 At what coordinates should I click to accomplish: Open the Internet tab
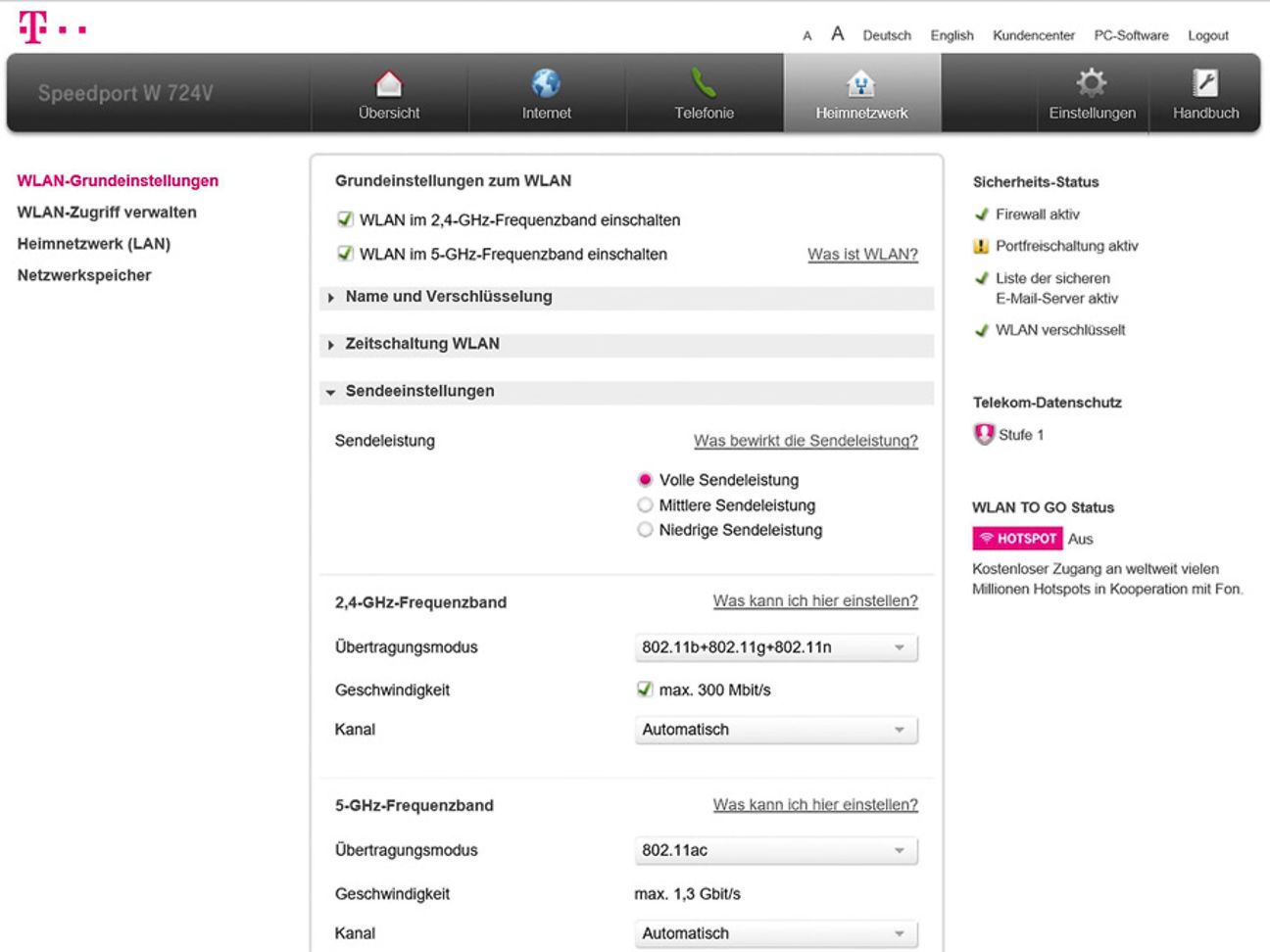click(x=547, y=93)
